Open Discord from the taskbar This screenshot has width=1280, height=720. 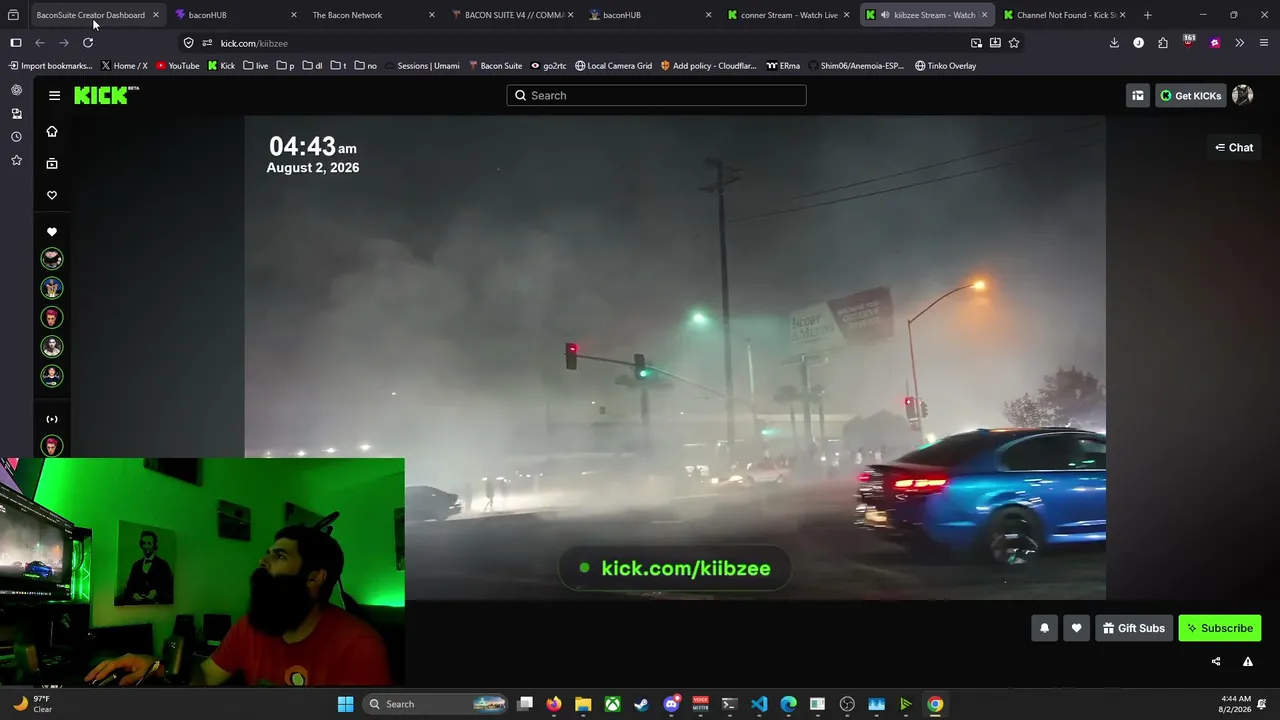(x=671, y=704)
